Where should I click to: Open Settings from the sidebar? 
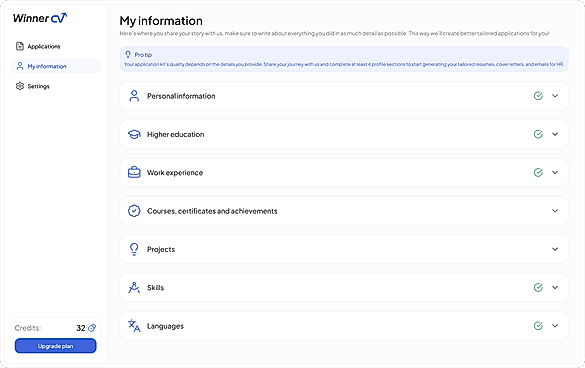click(55, 86)
